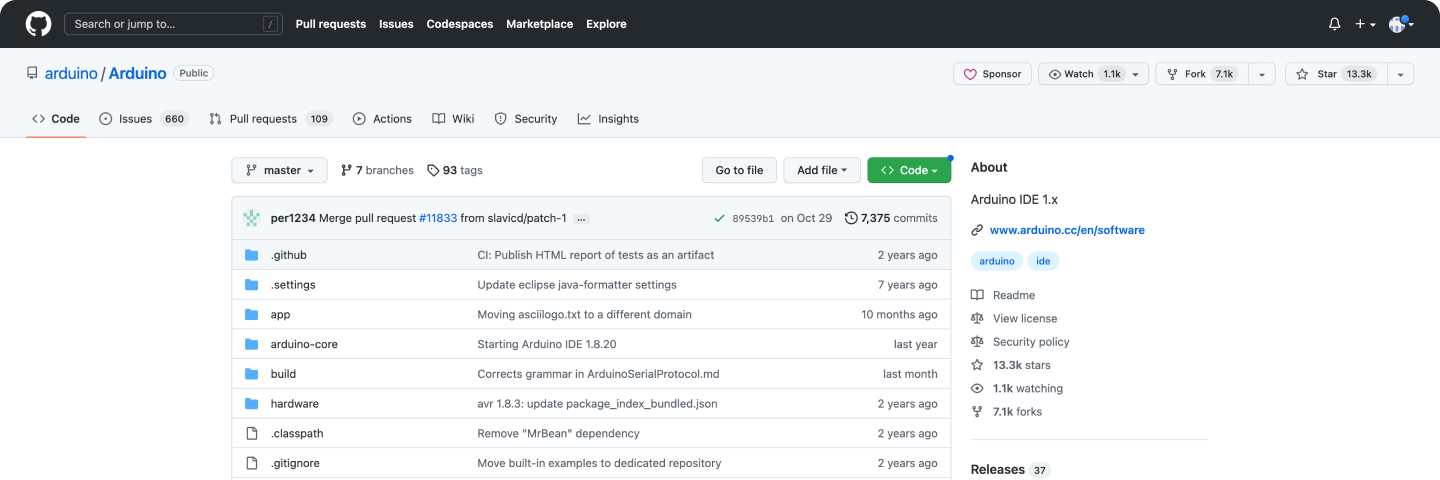Viewport: 1440px width, 480px height.
Task: Open the .github folder
Action: 288,255
